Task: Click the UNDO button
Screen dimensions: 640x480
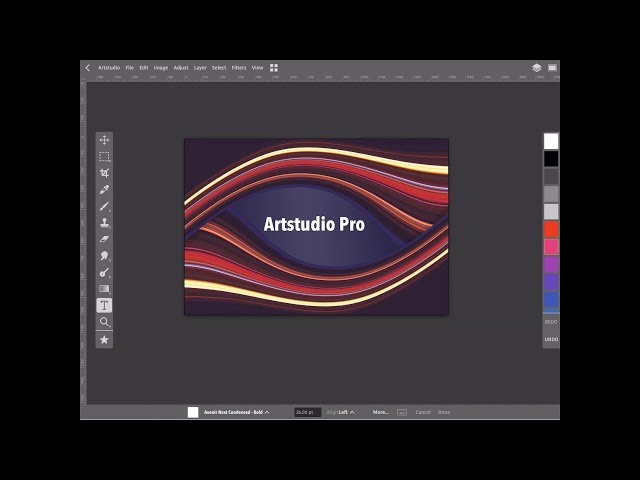Action: coord(551,340)
